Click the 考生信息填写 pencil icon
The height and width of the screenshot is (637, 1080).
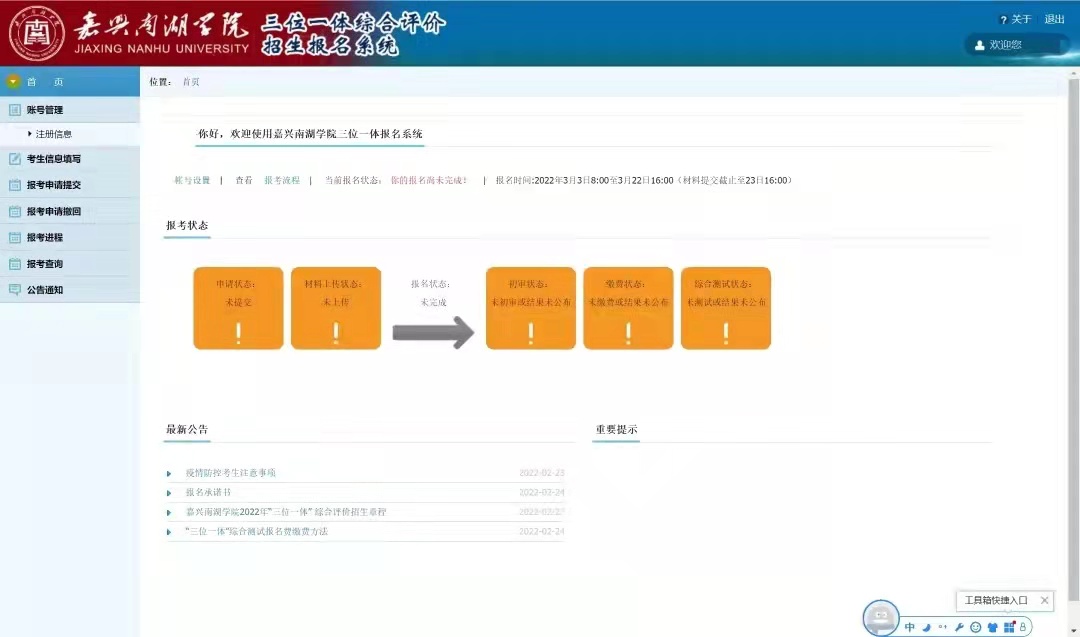(14, 159)
